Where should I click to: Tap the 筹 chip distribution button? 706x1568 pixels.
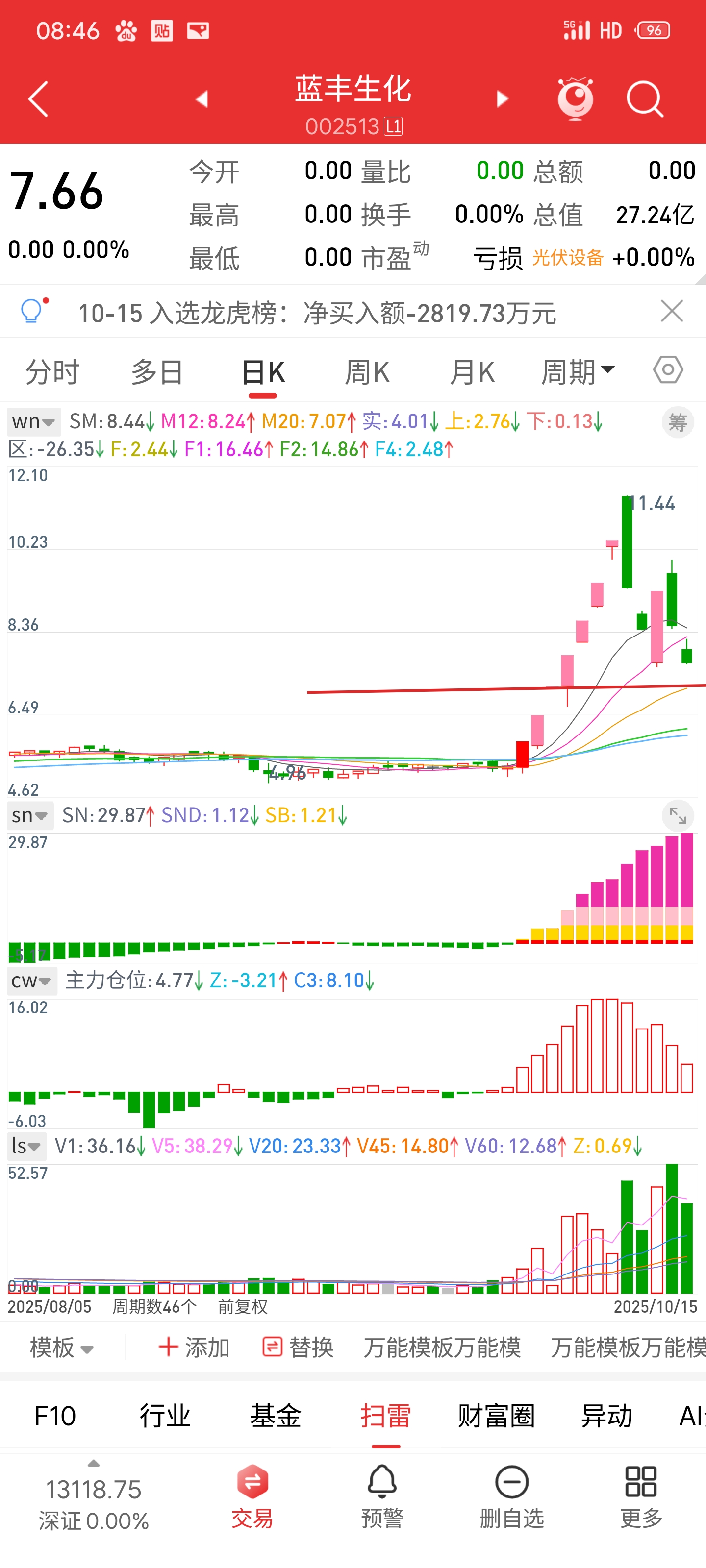(x=678, y=422)
